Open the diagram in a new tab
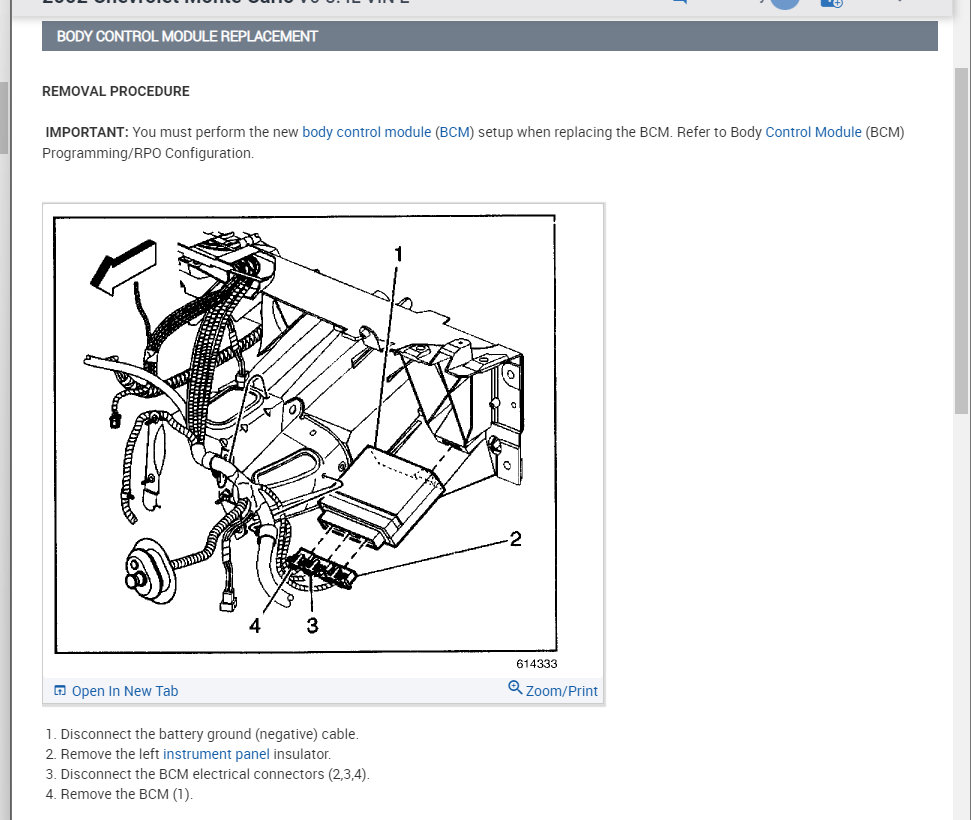Viewport: 971px width, 820px height. coord(124,691)
